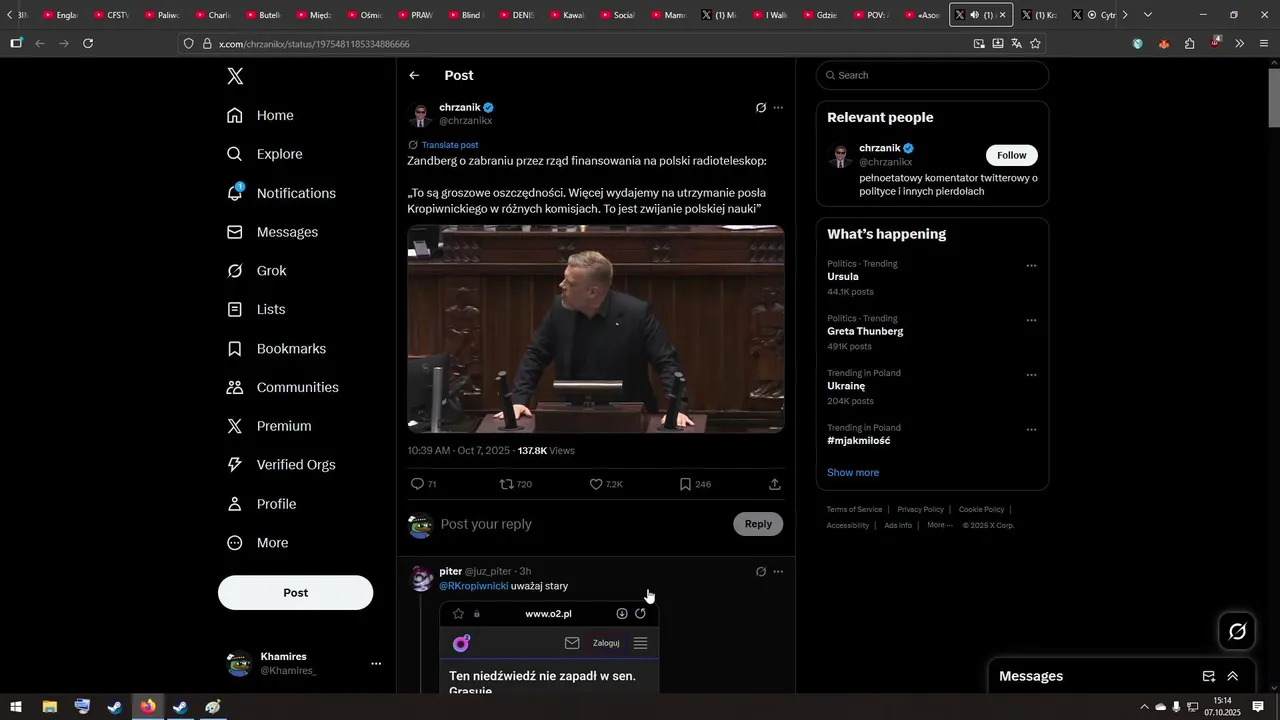Open Lists page
Screen dimensions: 1280x720
point(256,310)
